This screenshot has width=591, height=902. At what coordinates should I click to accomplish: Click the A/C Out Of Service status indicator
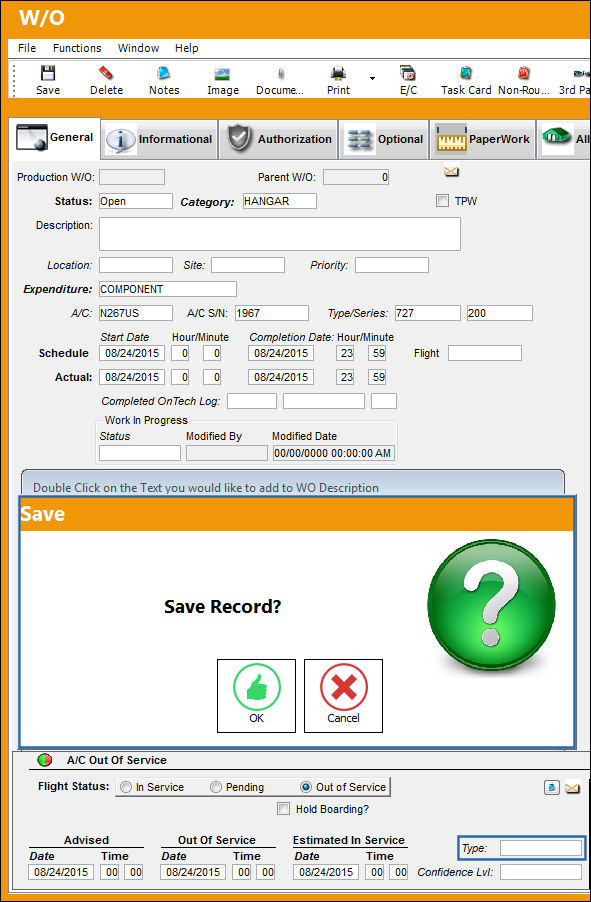[45, 760]
